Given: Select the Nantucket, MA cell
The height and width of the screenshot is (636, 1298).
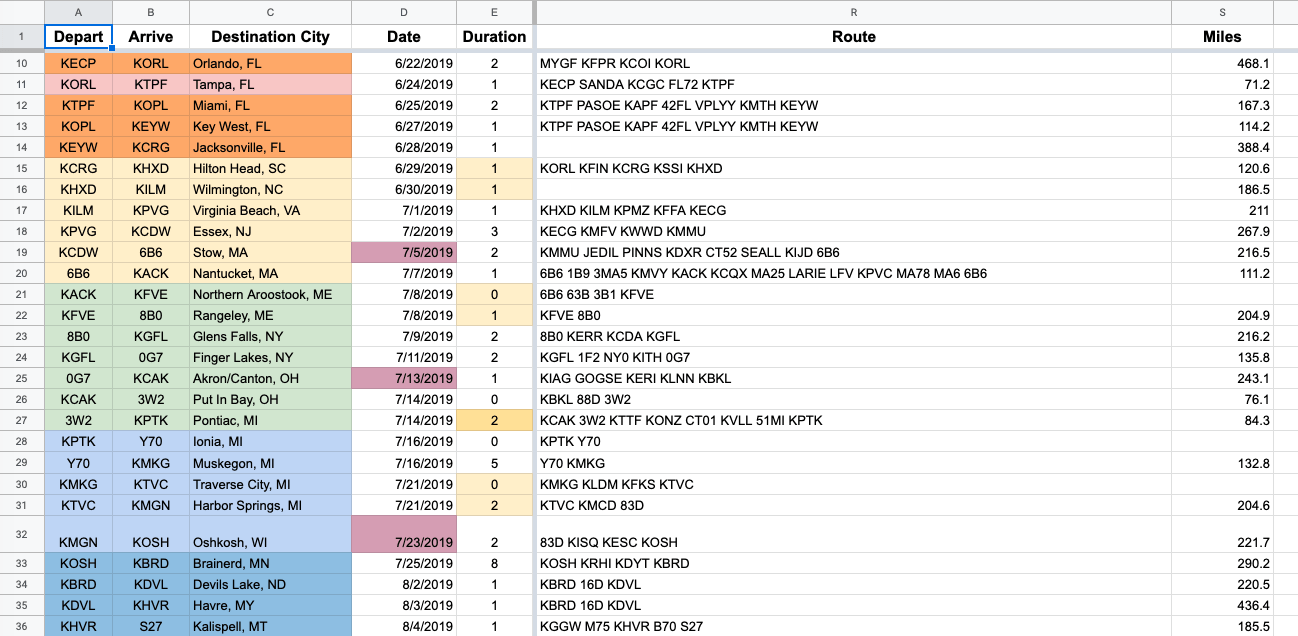Looking at the screenshot, I should coord(270,274).
